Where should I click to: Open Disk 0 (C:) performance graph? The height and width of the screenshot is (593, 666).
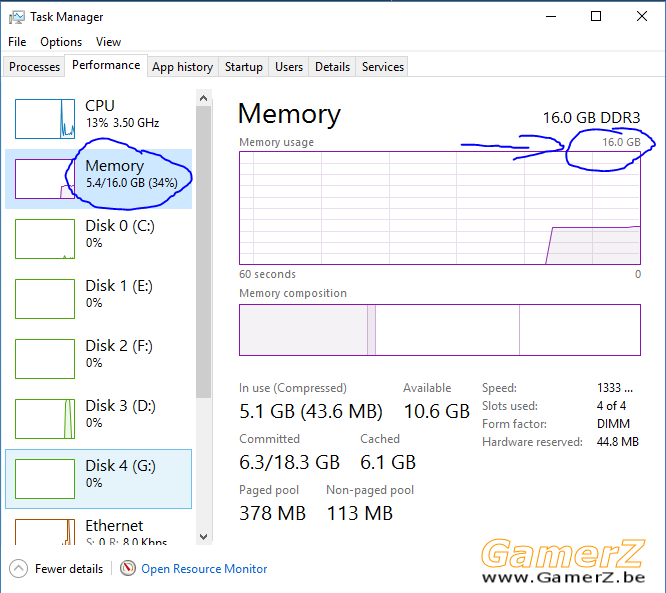coord(45,239)
